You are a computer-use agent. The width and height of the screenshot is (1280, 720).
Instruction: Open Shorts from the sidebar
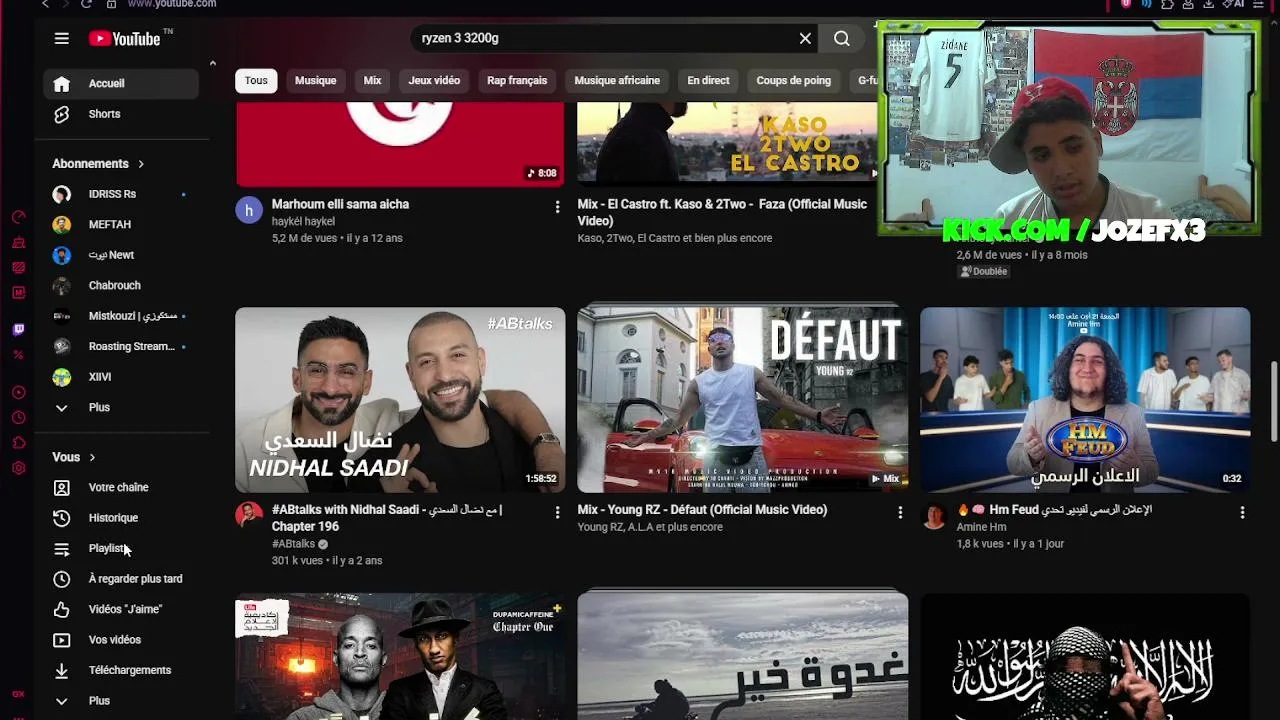coord(121,114)
